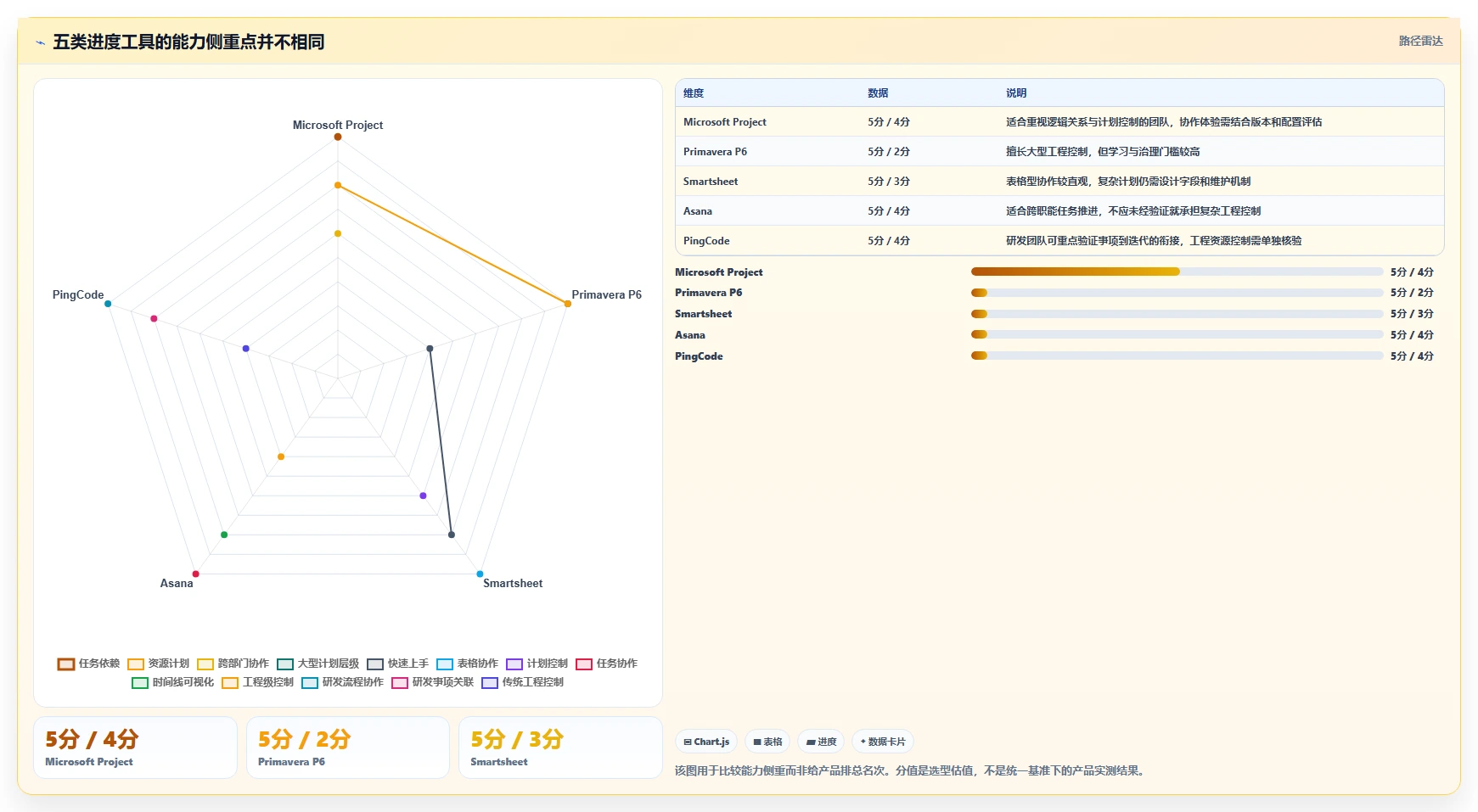Click the blue data point at the Smartsheet vertex
Screen dimensions: 1478x812
tap(480, 574)
